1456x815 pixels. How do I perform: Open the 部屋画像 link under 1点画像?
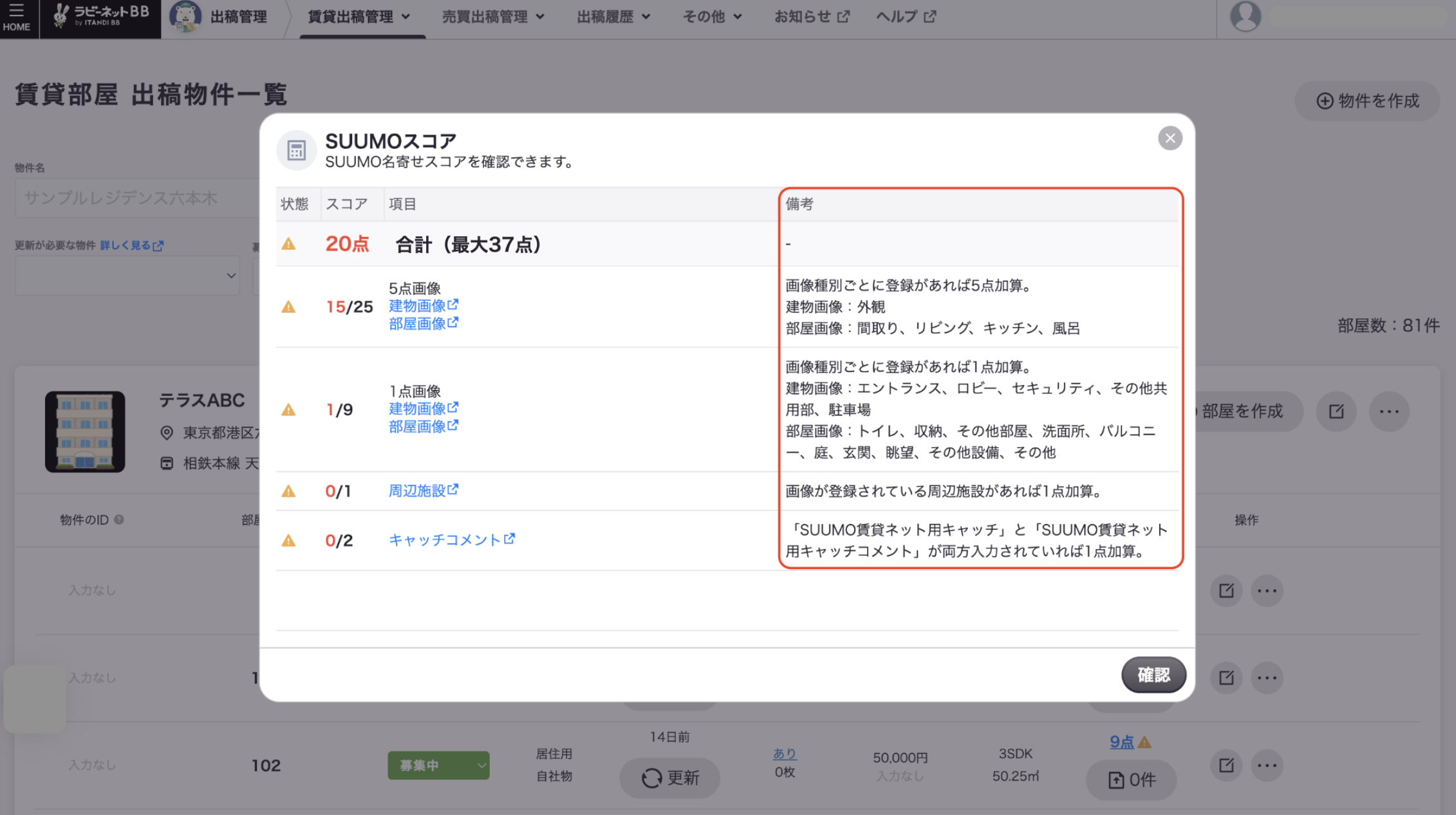424,426
